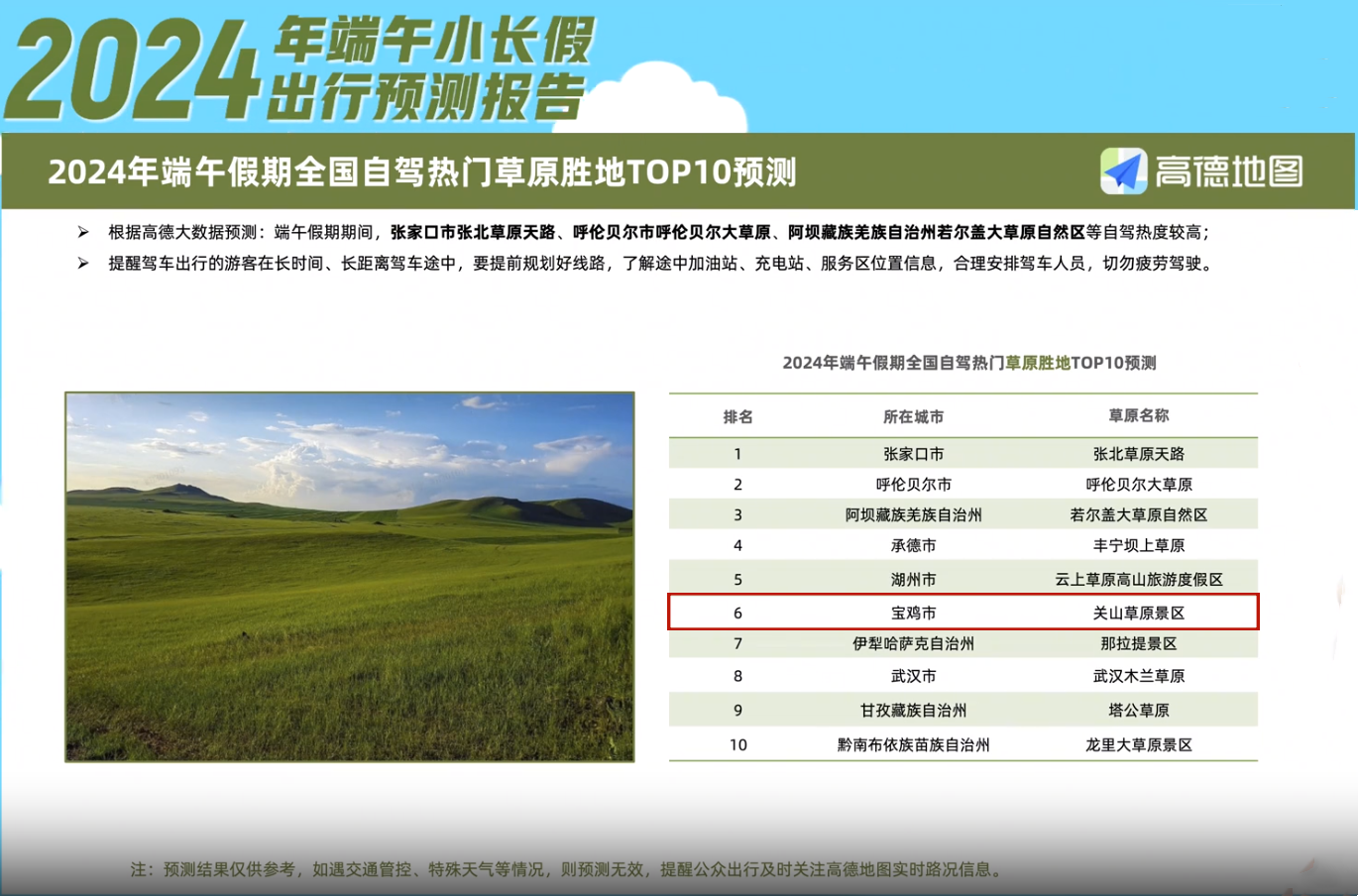Click the 高德地图 paper-plane logo icon

(1124, 171)
